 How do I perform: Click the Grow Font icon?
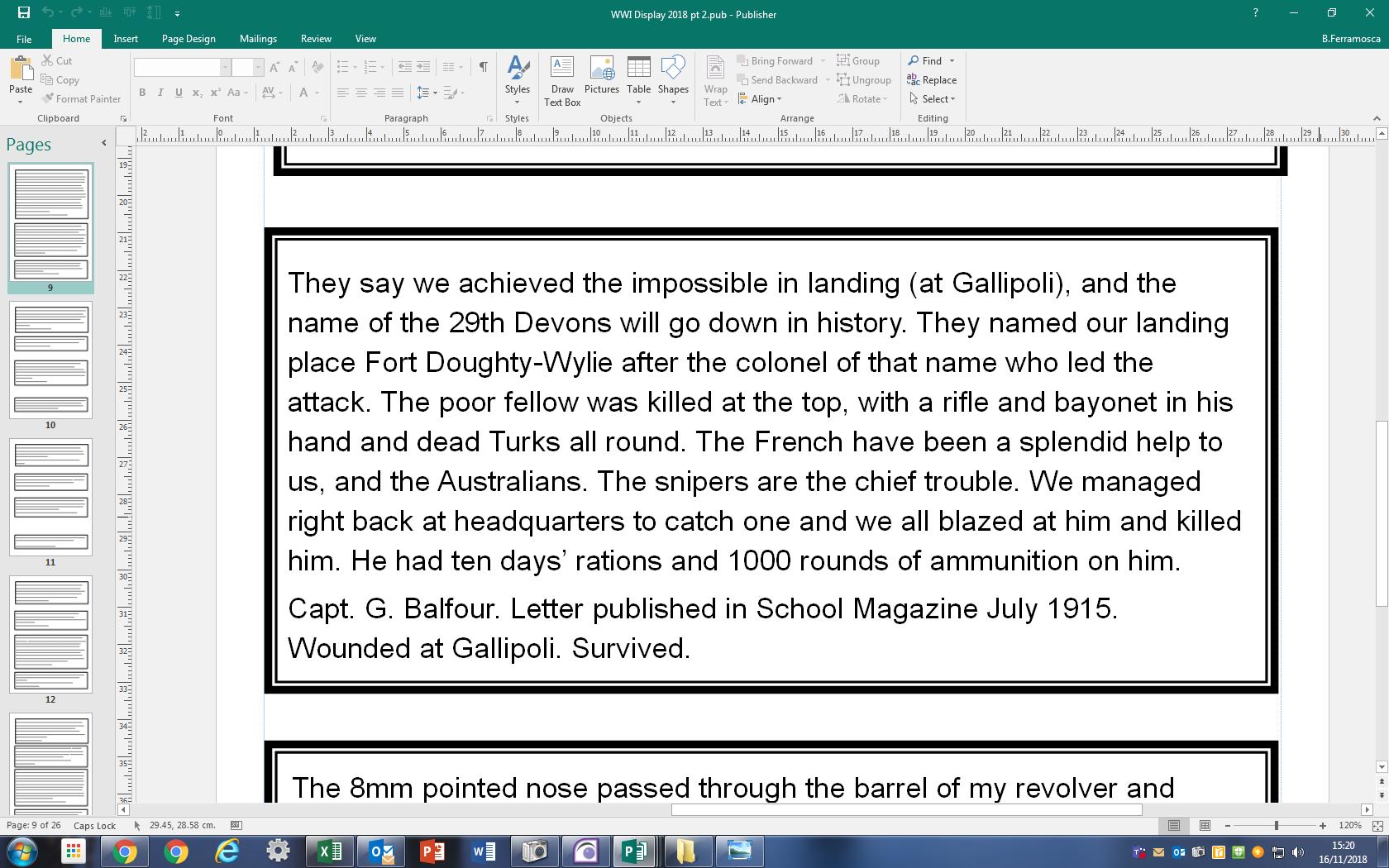pyautogui.click(x=275, y=67)
